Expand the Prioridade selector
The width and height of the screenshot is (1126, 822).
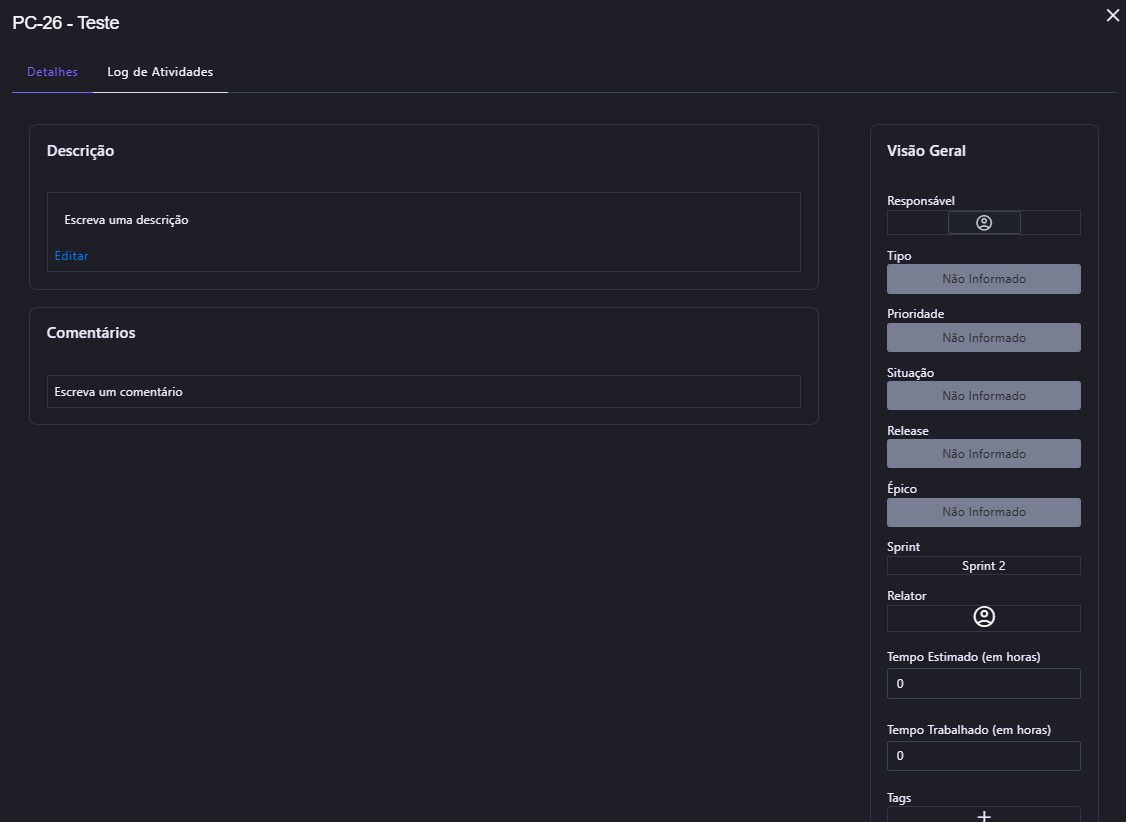coord(984,338)
